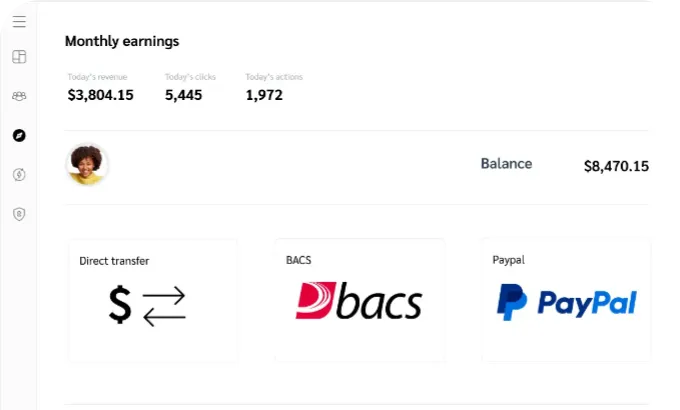Click the user profile avatar
680x410 pixels.
(x=87, y=165)
